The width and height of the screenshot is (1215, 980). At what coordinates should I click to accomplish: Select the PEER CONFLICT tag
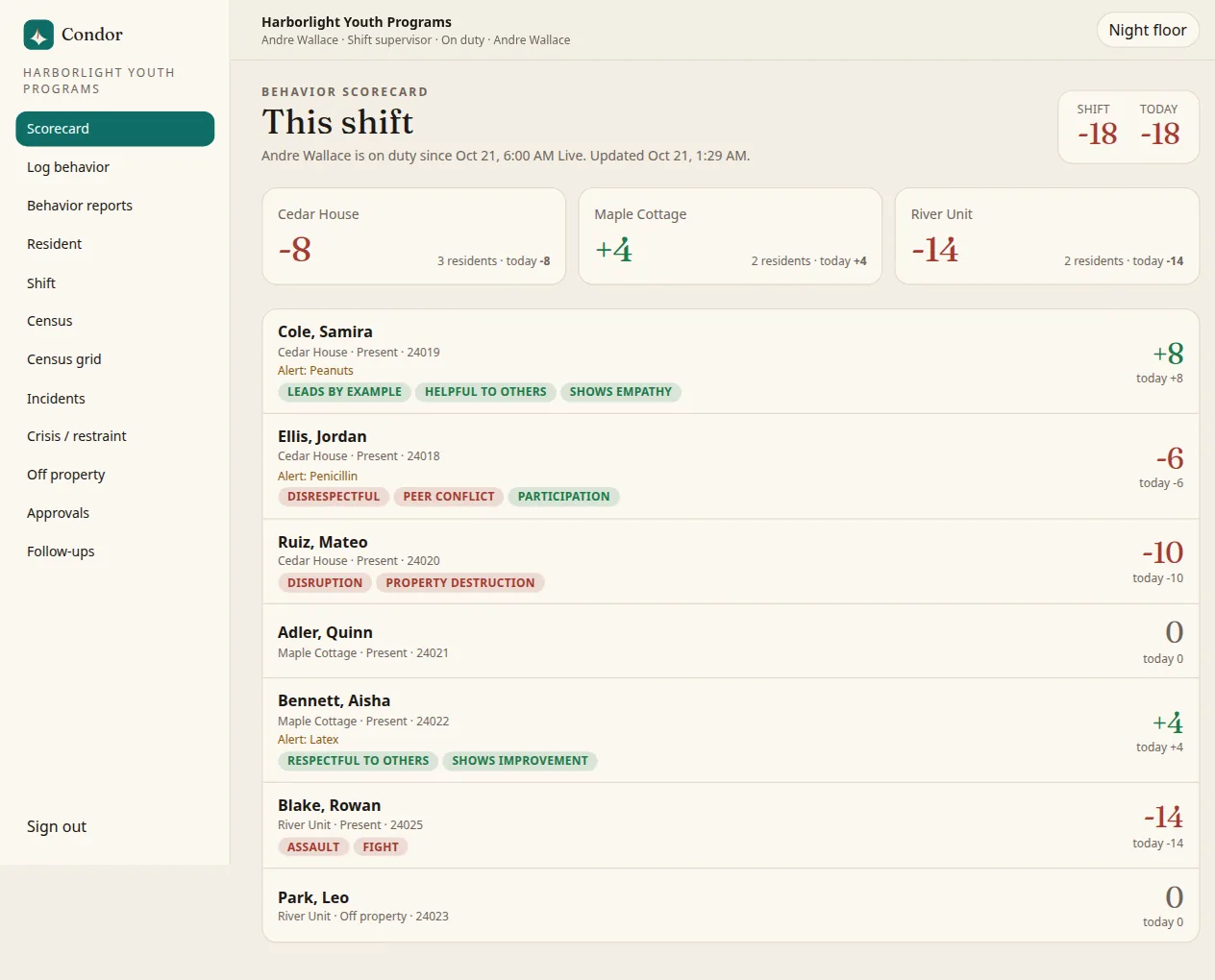tap(449, 497)
